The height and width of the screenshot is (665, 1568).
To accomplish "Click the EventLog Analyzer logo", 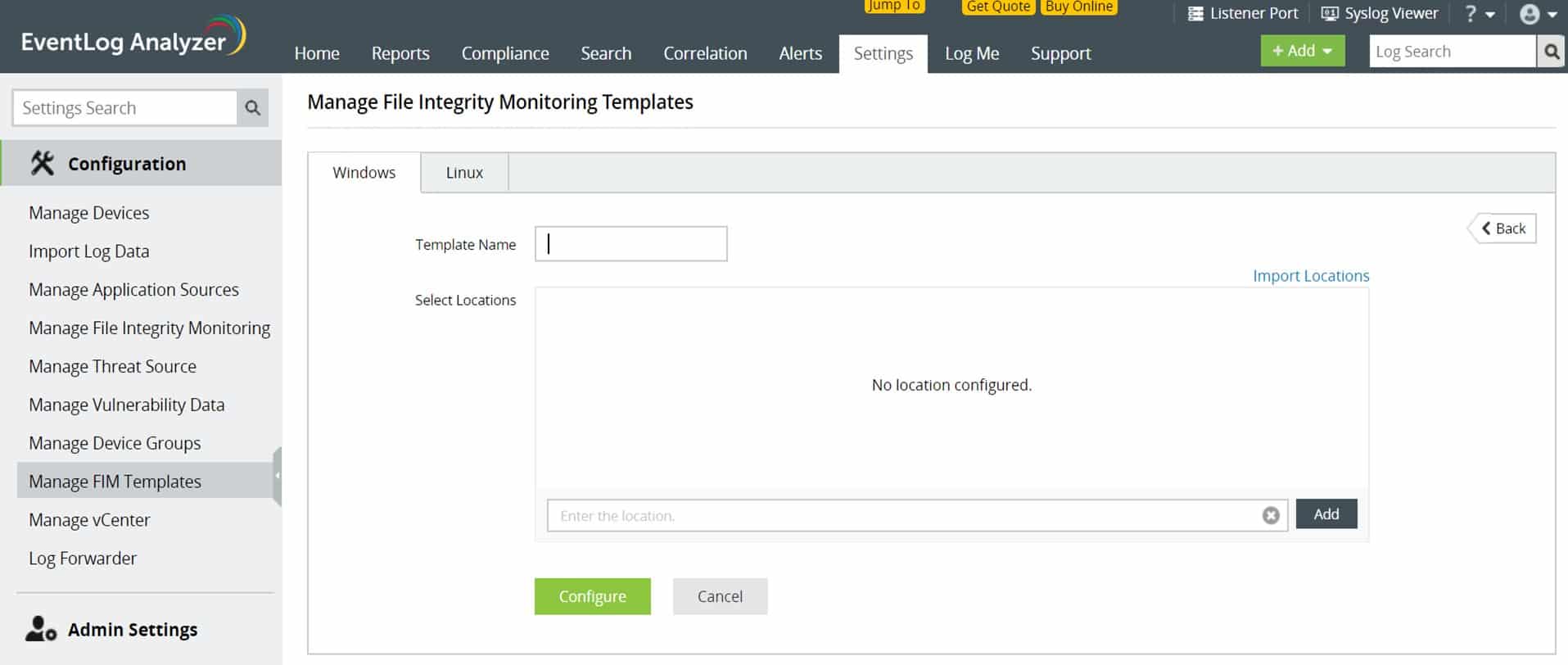I will pos(133,38).
